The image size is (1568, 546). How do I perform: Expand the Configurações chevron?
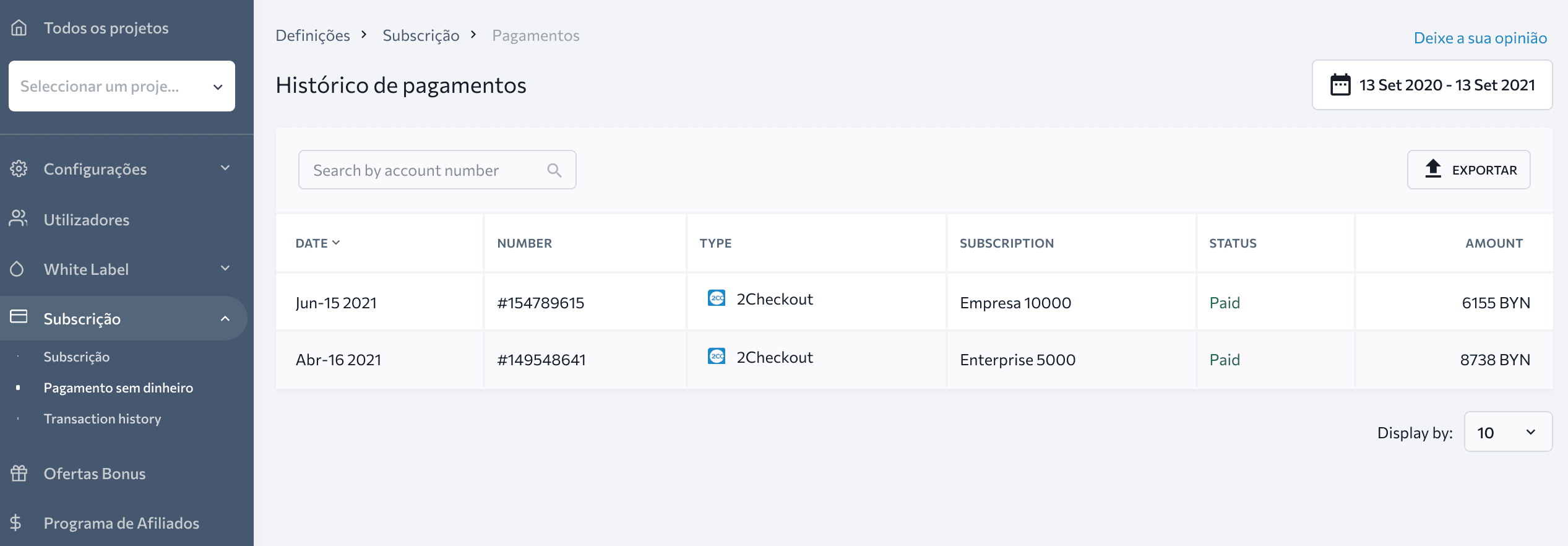pos(225,168)
